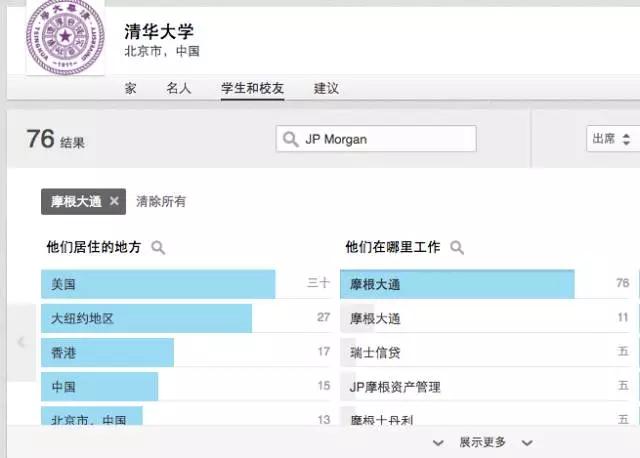Filter by 香港 location
Screen dimensions: 640x458
click(107, 352)
